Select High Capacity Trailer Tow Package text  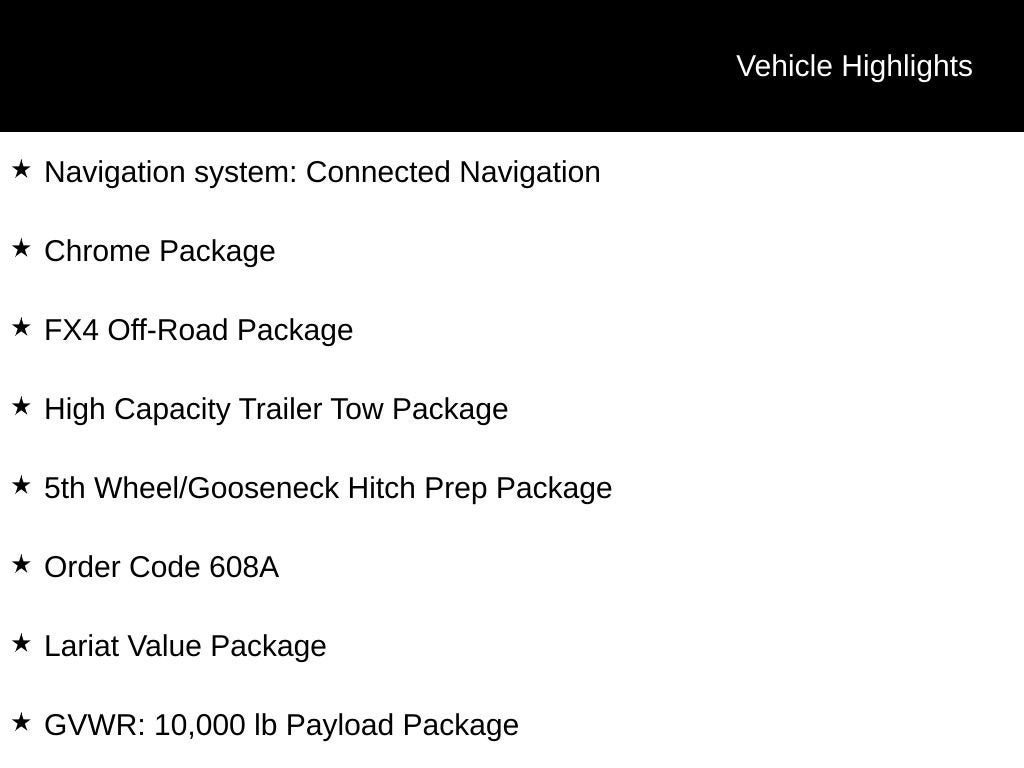click(x=276, y=409)
